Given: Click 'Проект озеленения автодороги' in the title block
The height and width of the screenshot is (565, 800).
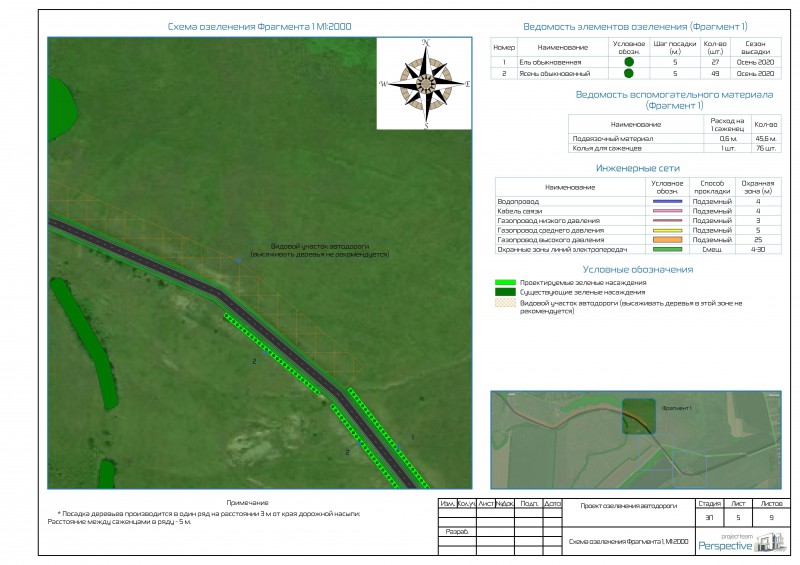Looking at the screenshot, I should tap(629, 506).
